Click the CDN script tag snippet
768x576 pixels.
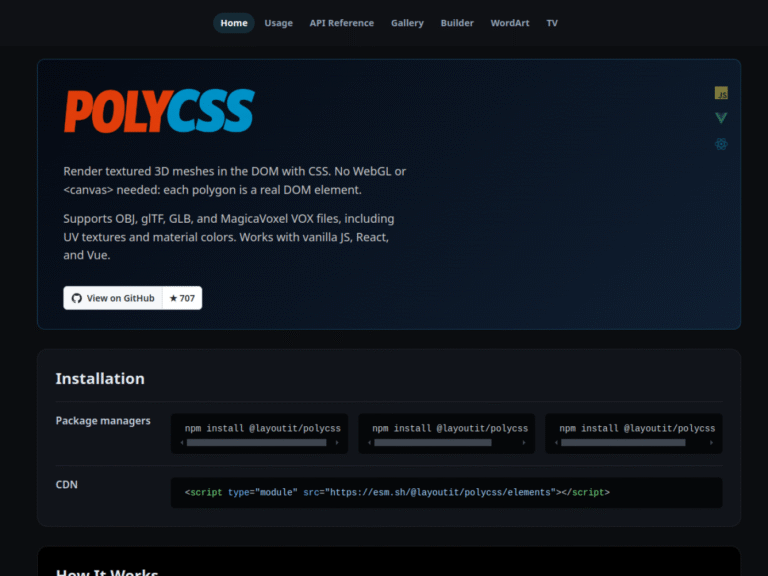(x=446, y=493)
